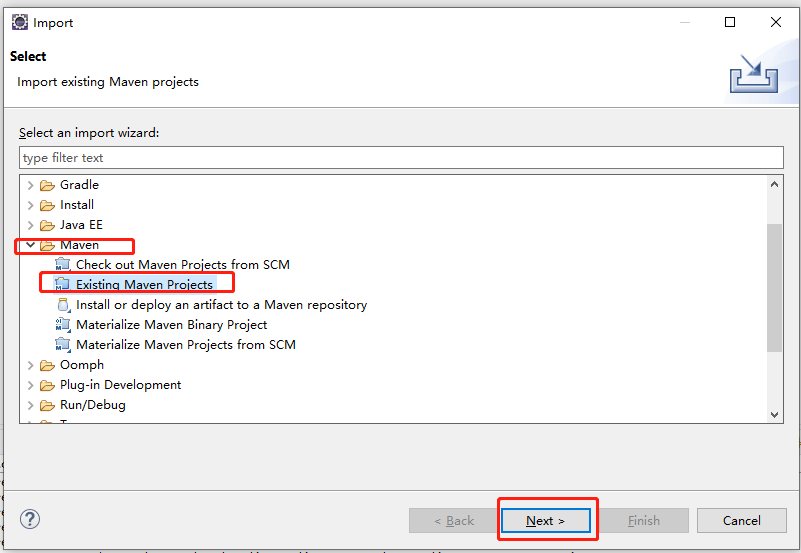801x553 pixels.
Task: Expand the Java EE category
Action: tap(30, 225)
